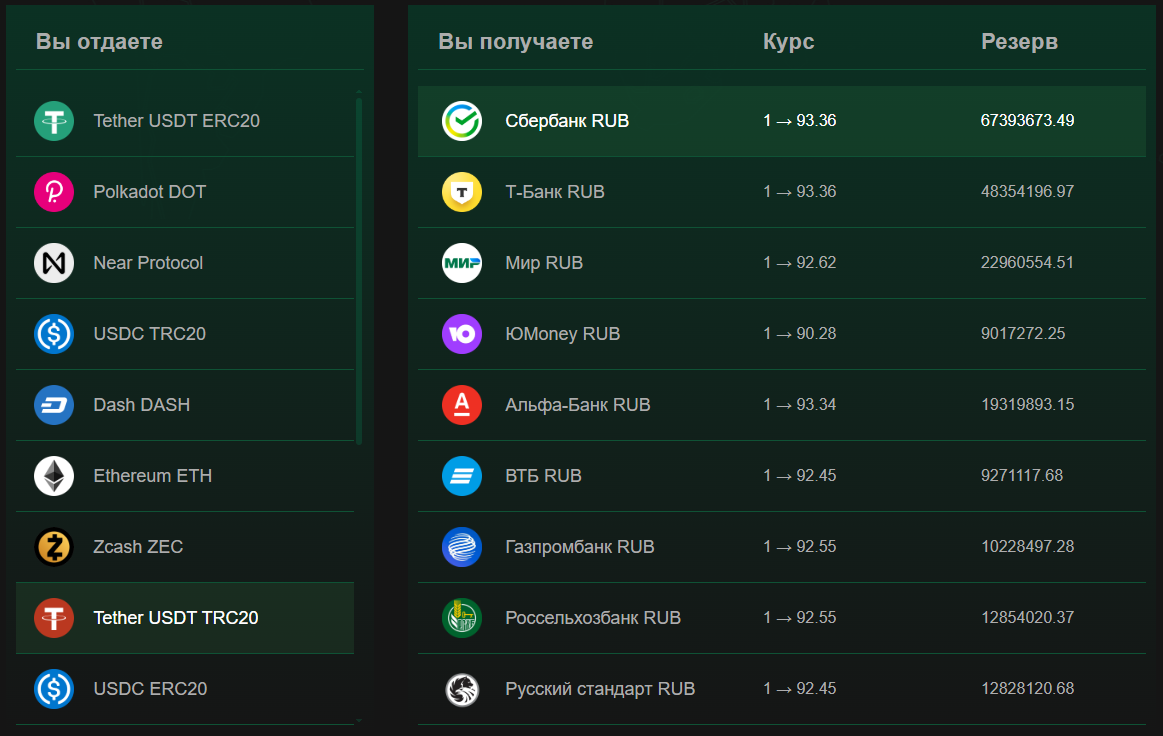Select Сбербанк RUB as receiving method
The height and width of the screenshot is (736, 1163).
coord(782,121)
